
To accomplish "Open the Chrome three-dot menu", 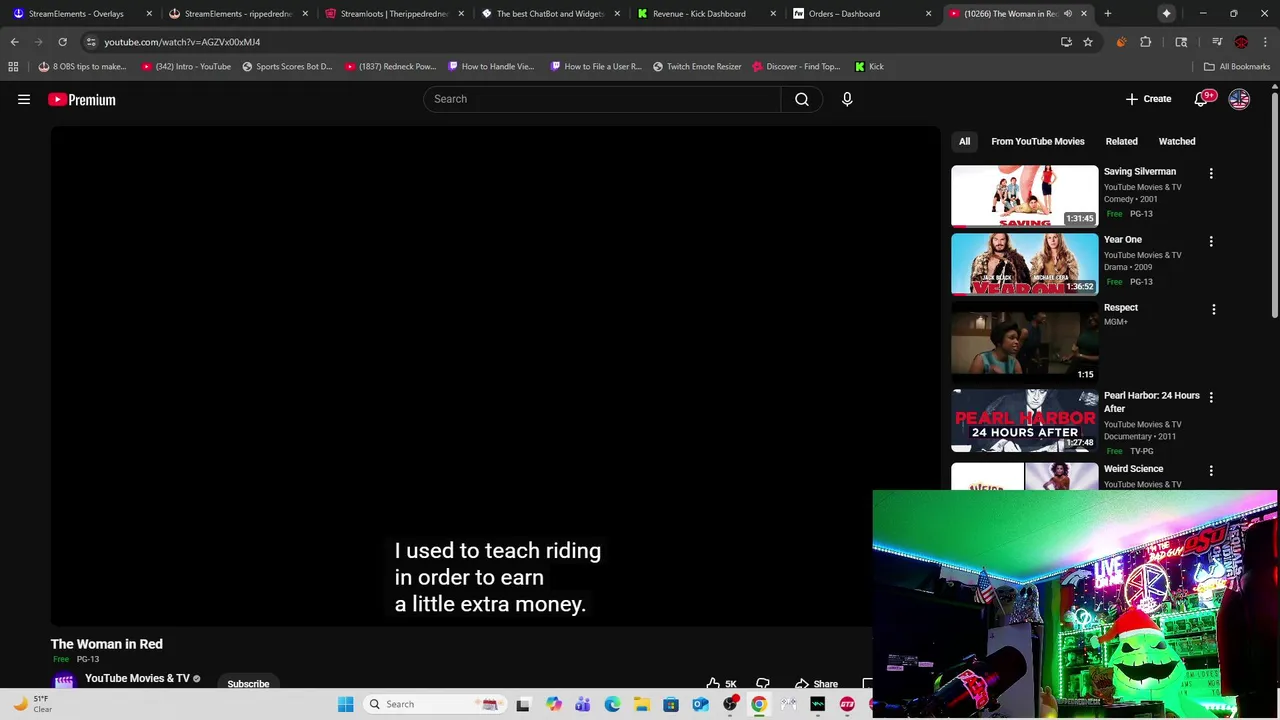I will 1265,42.
